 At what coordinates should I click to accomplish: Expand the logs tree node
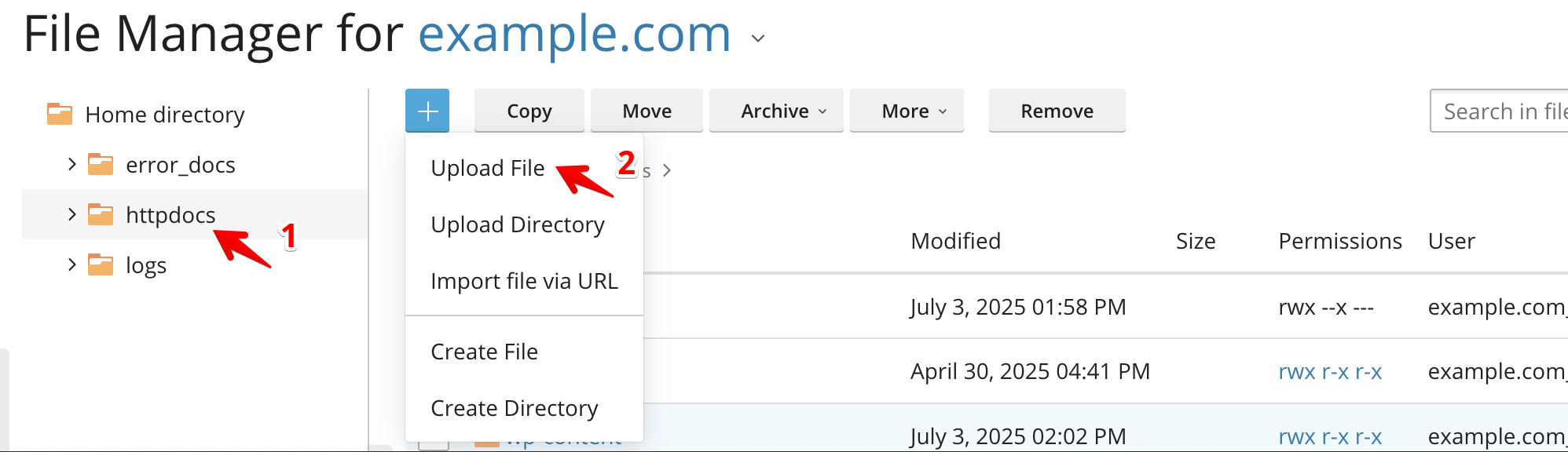[71, 264]
